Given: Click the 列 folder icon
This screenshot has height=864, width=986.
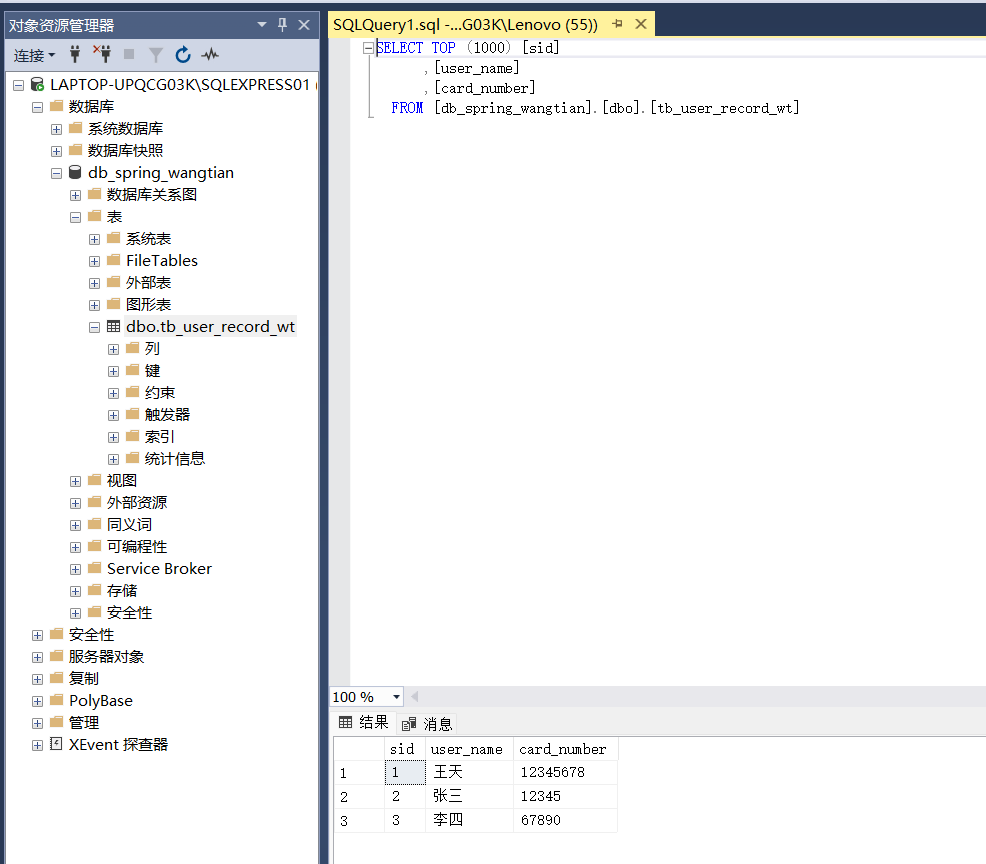Looking at the screenshot, I should click(133, 348).
